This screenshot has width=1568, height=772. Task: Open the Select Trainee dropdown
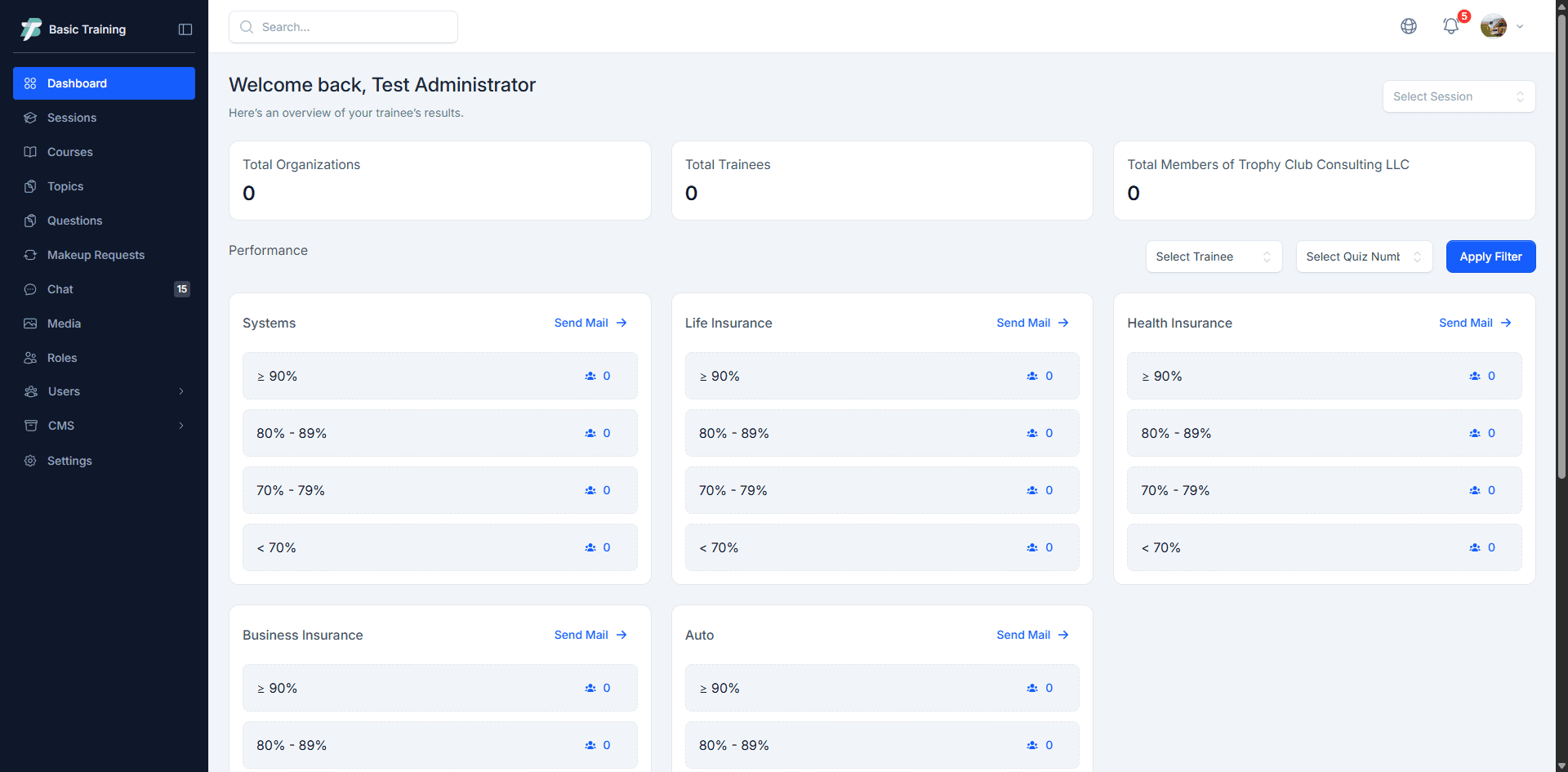(x=1214, y=257)
